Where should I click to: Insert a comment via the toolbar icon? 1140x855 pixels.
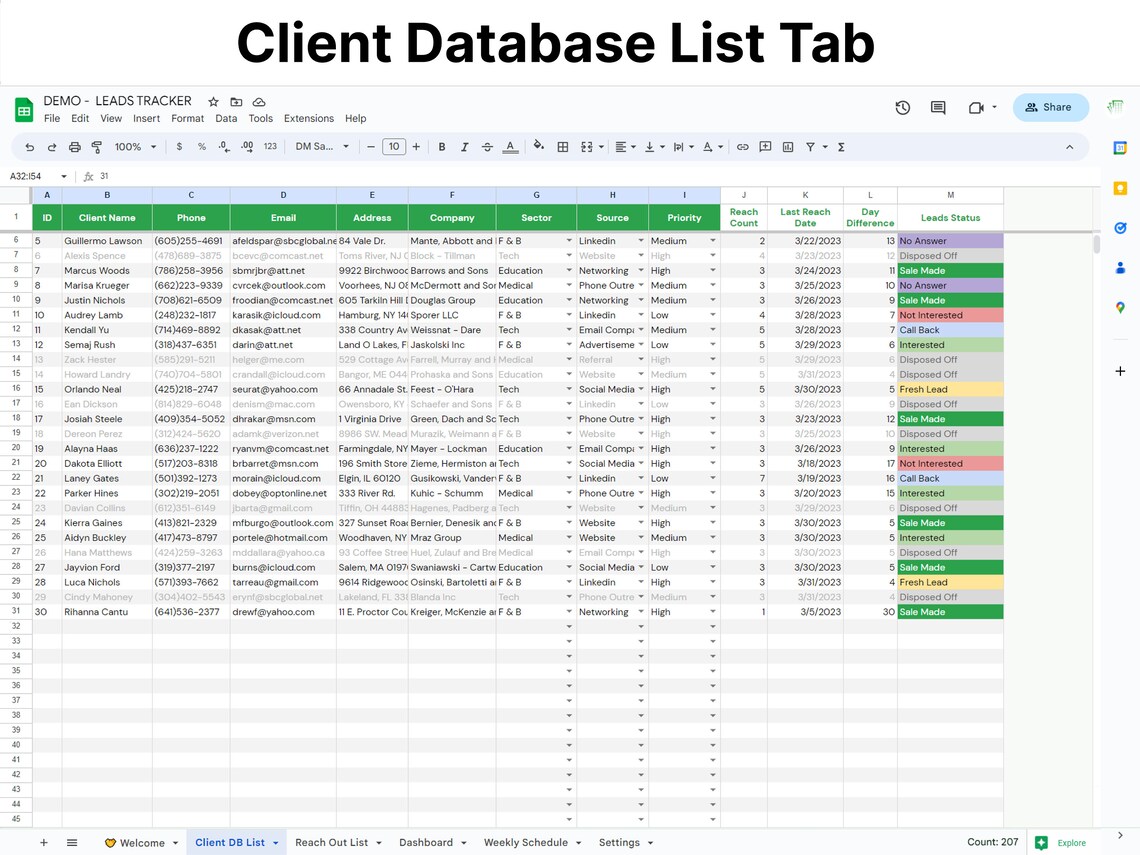(766, 146)
